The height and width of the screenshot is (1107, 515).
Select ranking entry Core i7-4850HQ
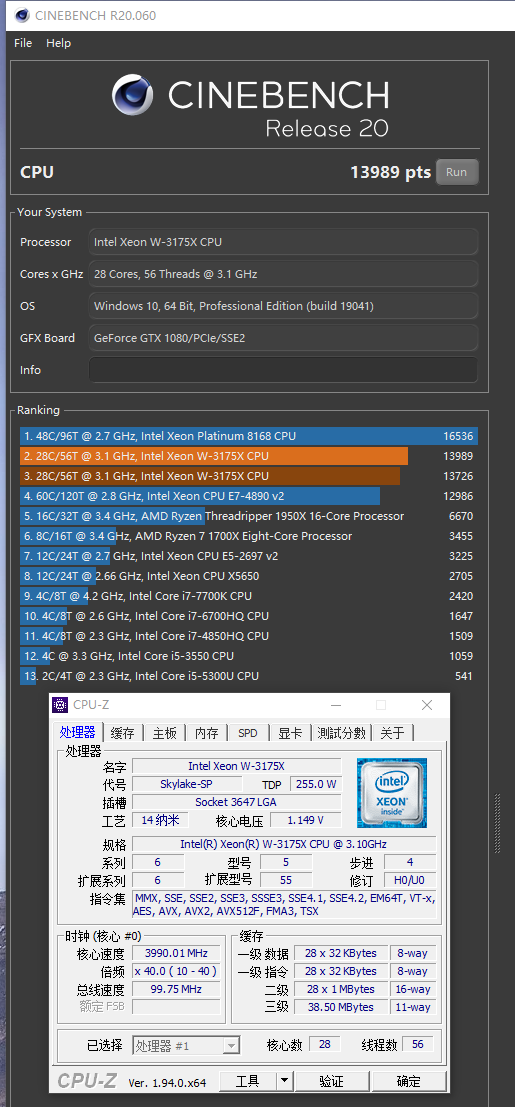[x=249, y=636]
